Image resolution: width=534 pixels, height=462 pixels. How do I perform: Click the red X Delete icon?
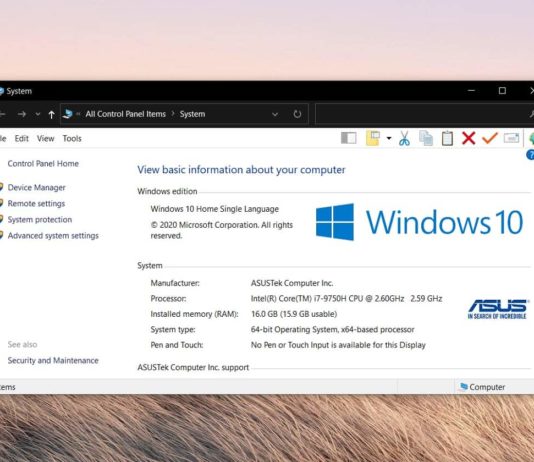pyautogui.click(x=469, y=138)
